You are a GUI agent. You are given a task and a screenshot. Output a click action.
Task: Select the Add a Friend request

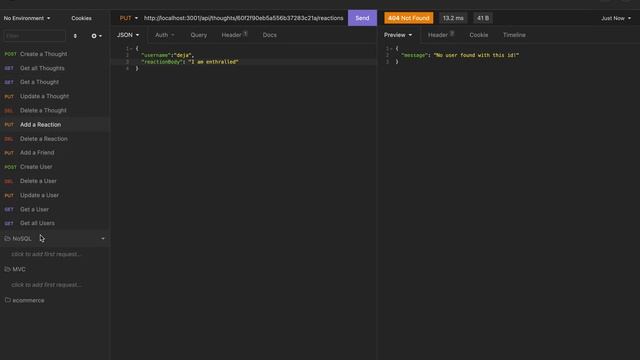(x=55, y=153)
